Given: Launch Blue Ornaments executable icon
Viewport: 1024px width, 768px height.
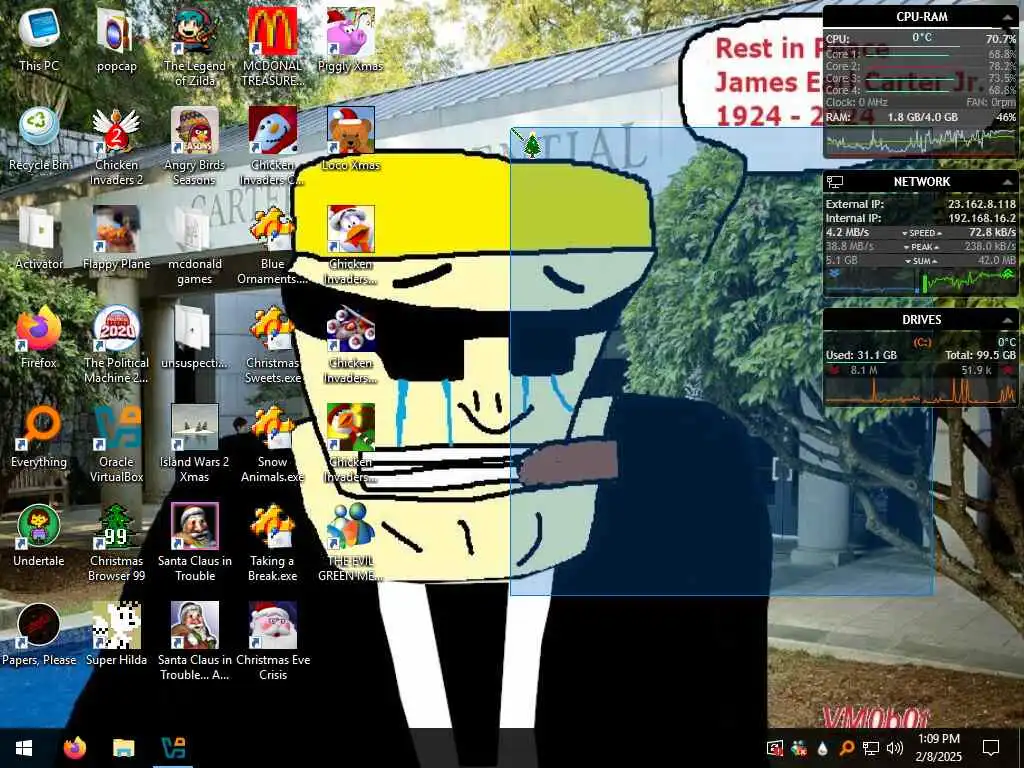Looking at the screenshot, I should pos(272,245).
